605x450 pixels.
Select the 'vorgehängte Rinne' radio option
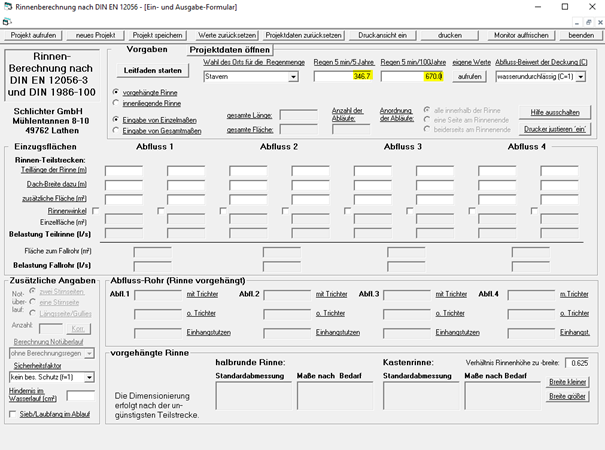115,91
